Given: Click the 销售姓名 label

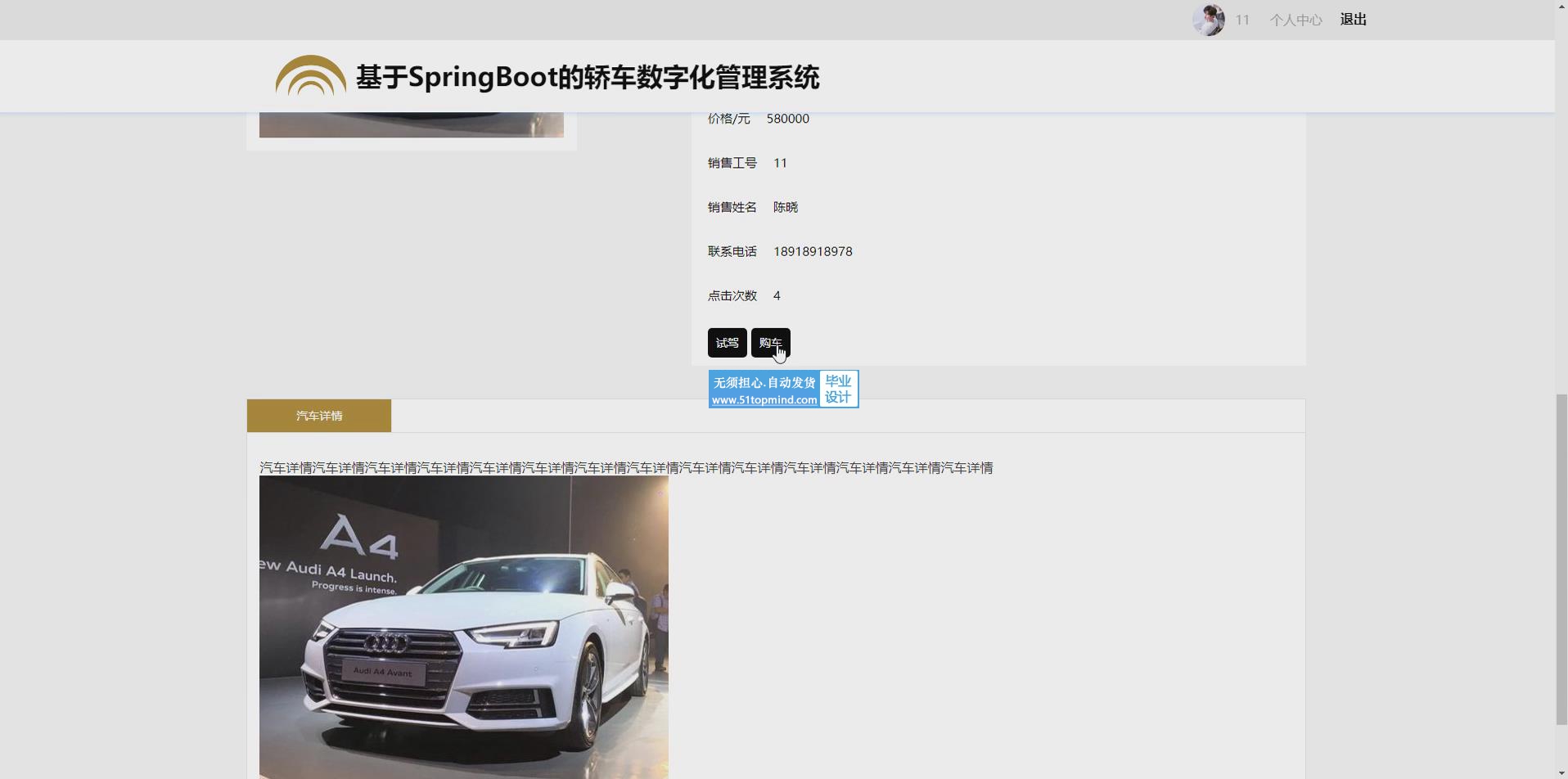Looking at the screenshot, I should [x=732, y=207].
